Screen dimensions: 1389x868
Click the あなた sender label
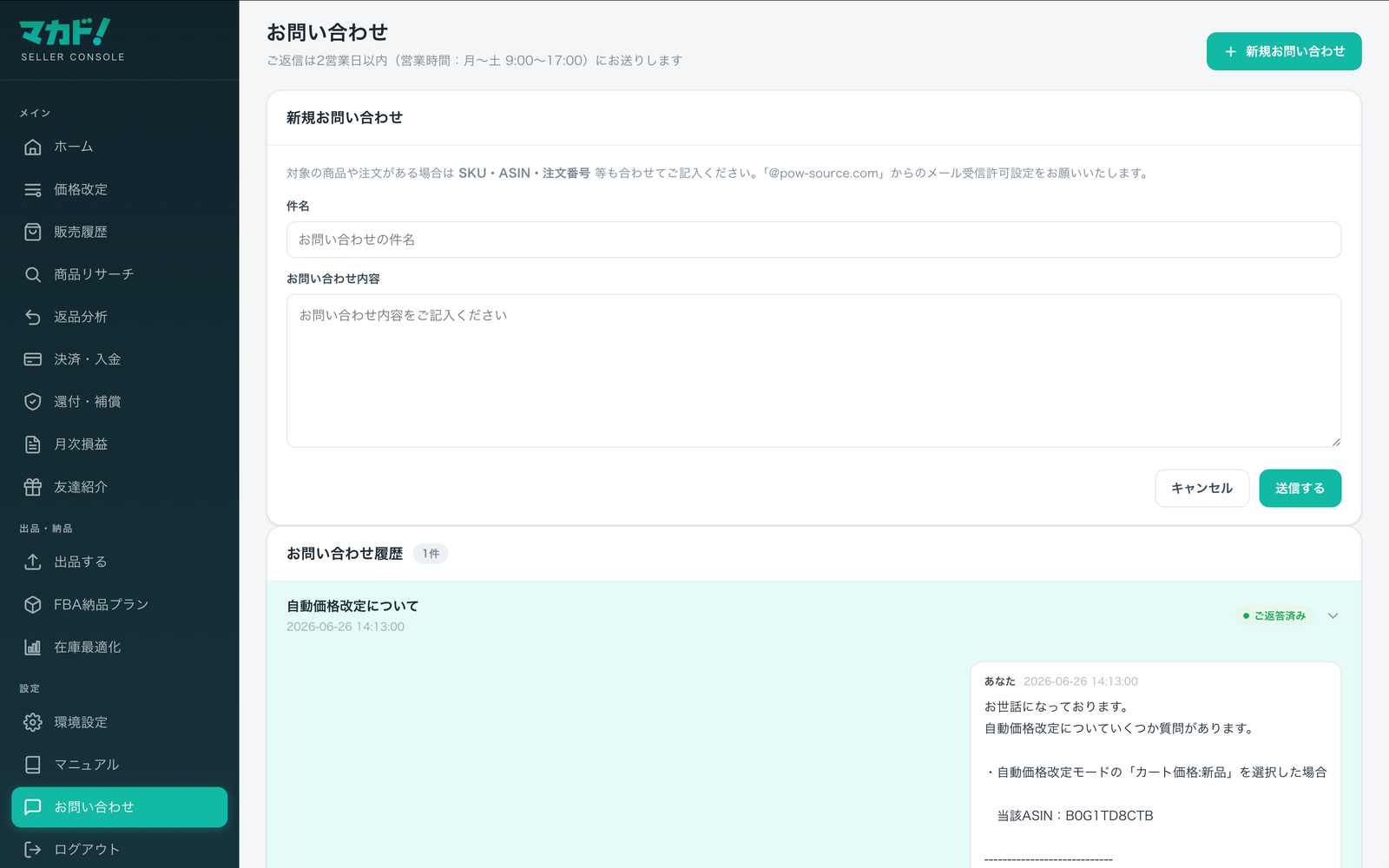tap(999, 681)
